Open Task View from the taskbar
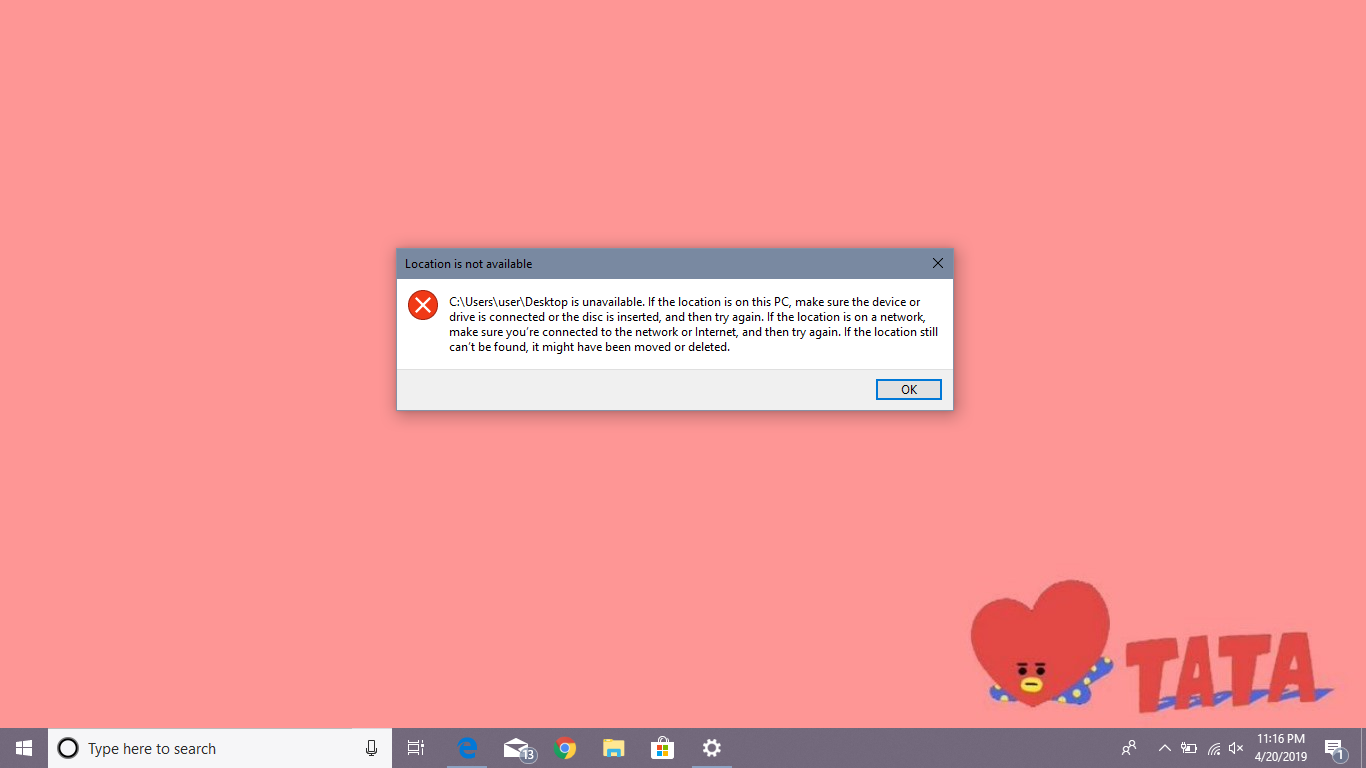The image size is (1366, 768). [416, 748]
